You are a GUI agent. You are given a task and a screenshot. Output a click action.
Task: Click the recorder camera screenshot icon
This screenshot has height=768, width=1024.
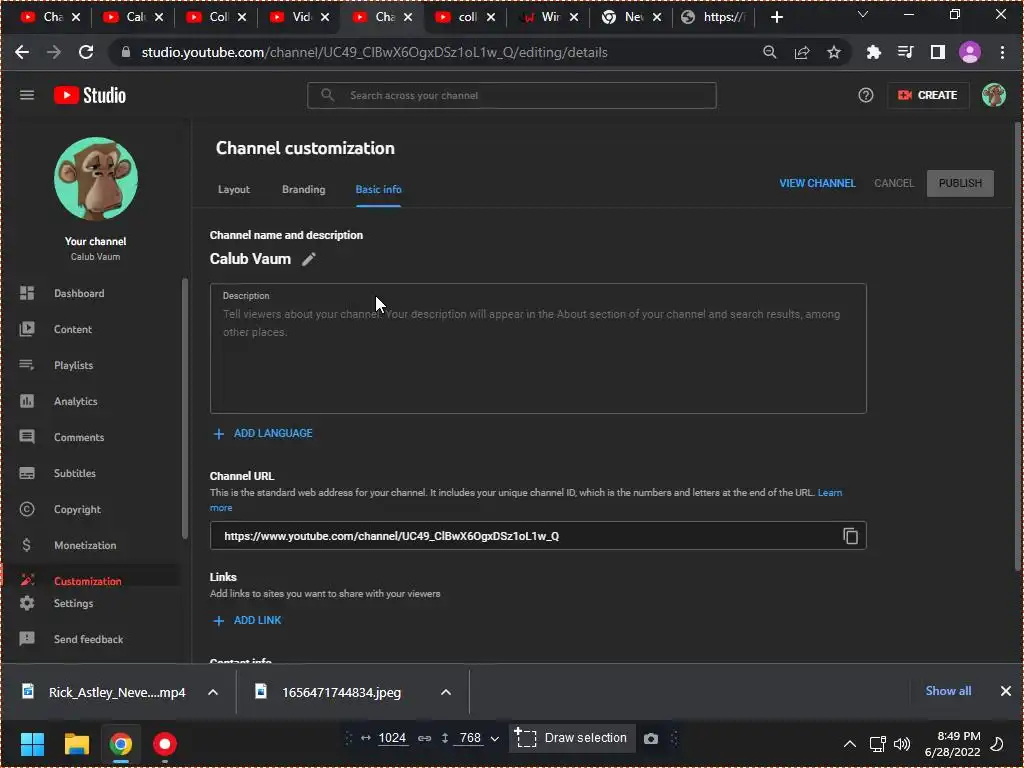(x=650, y=739)
